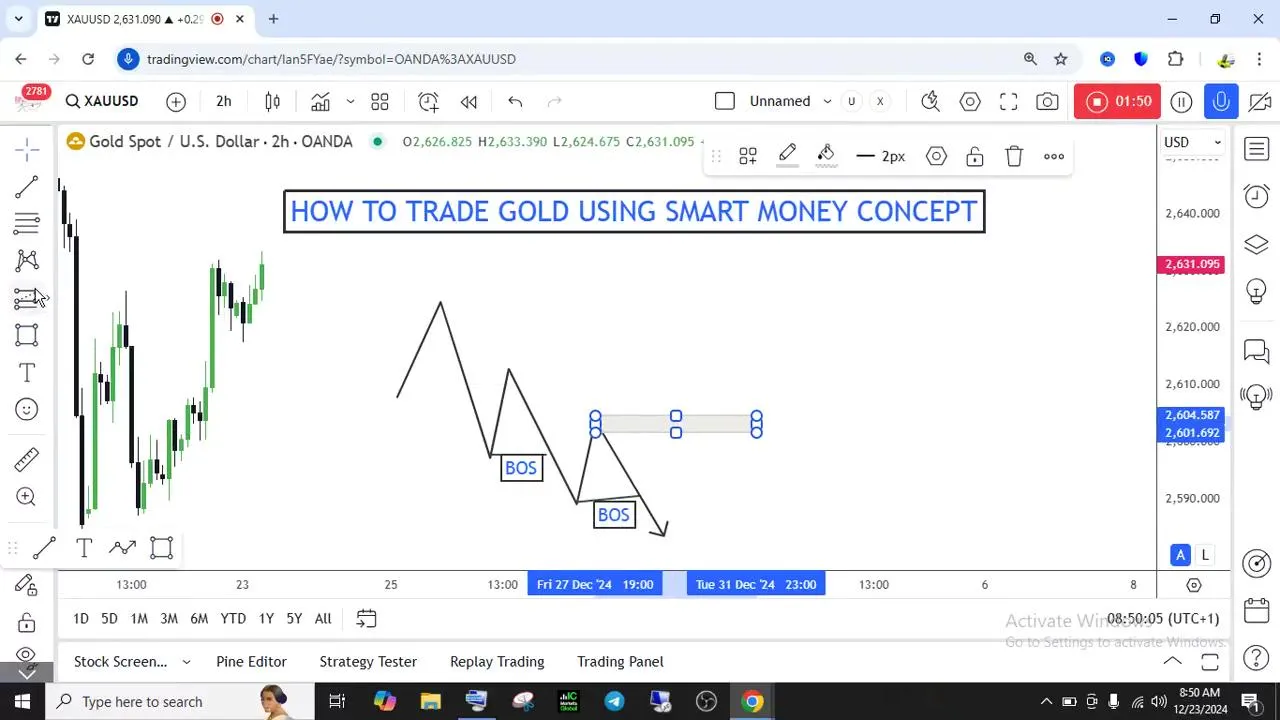This screenshot has width=1280, height=720.
Task: Collapse the left toolbar with bottom chevron
Action: (x=27, y=674)
